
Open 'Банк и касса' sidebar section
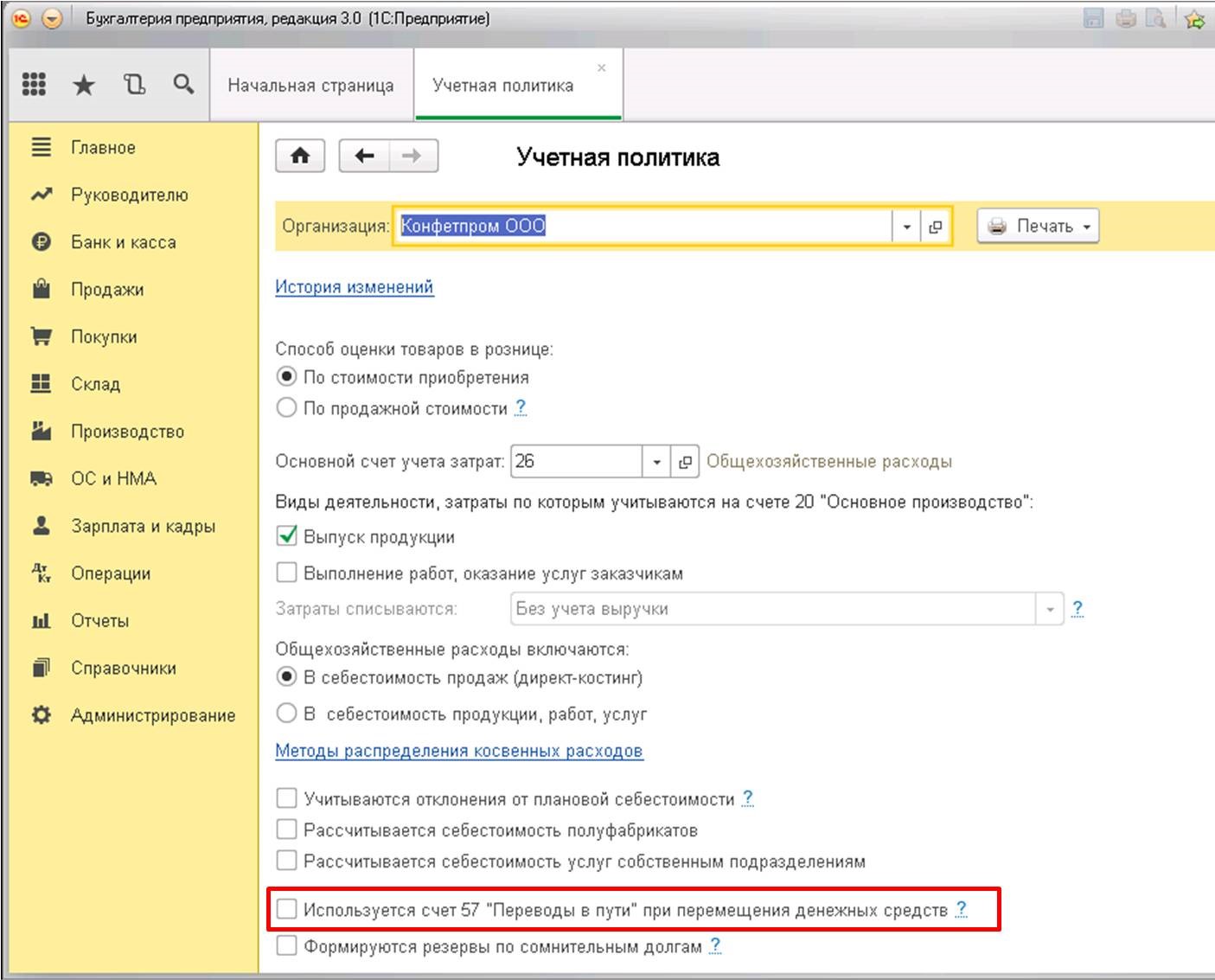click(123, 242)
